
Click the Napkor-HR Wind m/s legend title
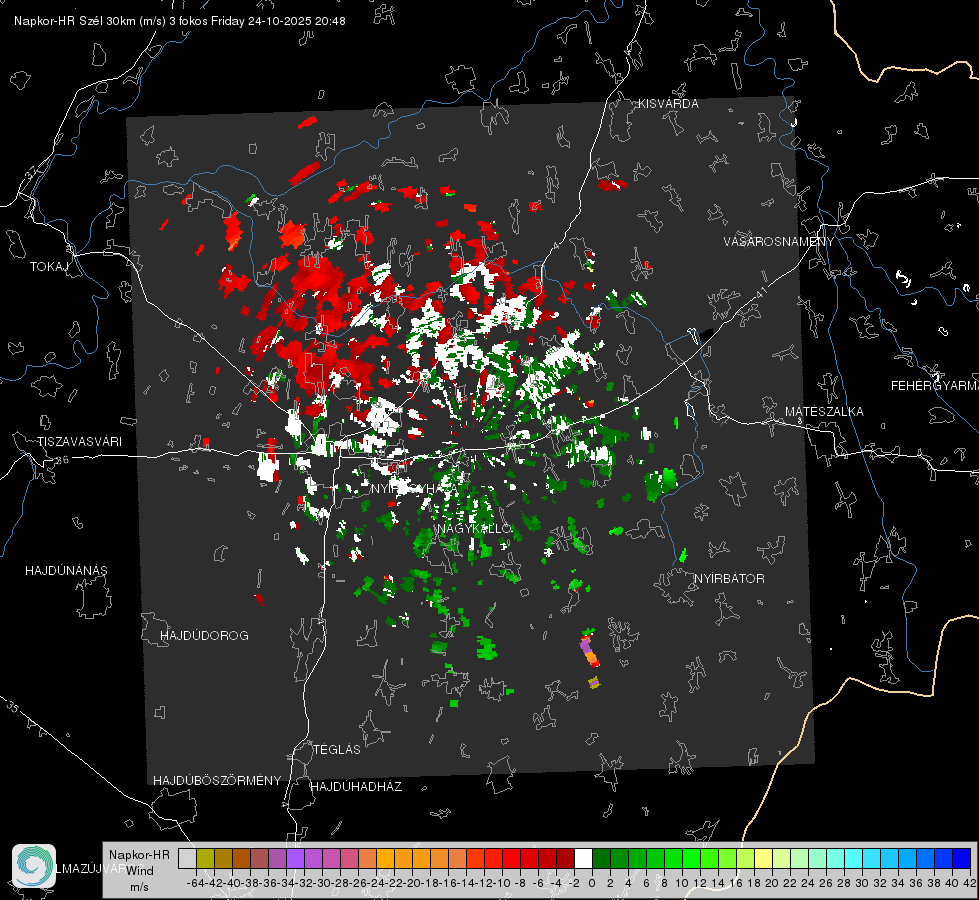(139, 871)
